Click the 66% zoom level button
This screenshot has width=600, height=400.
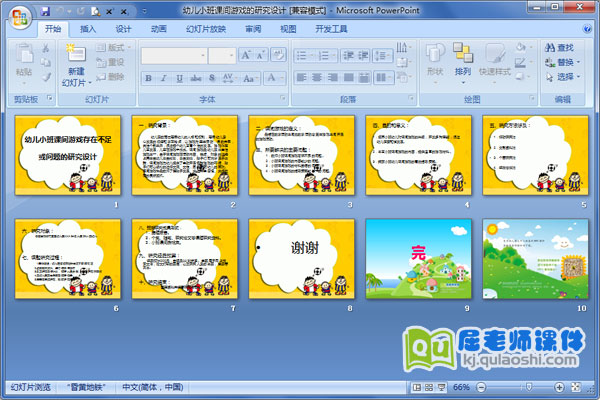point(462,387)
